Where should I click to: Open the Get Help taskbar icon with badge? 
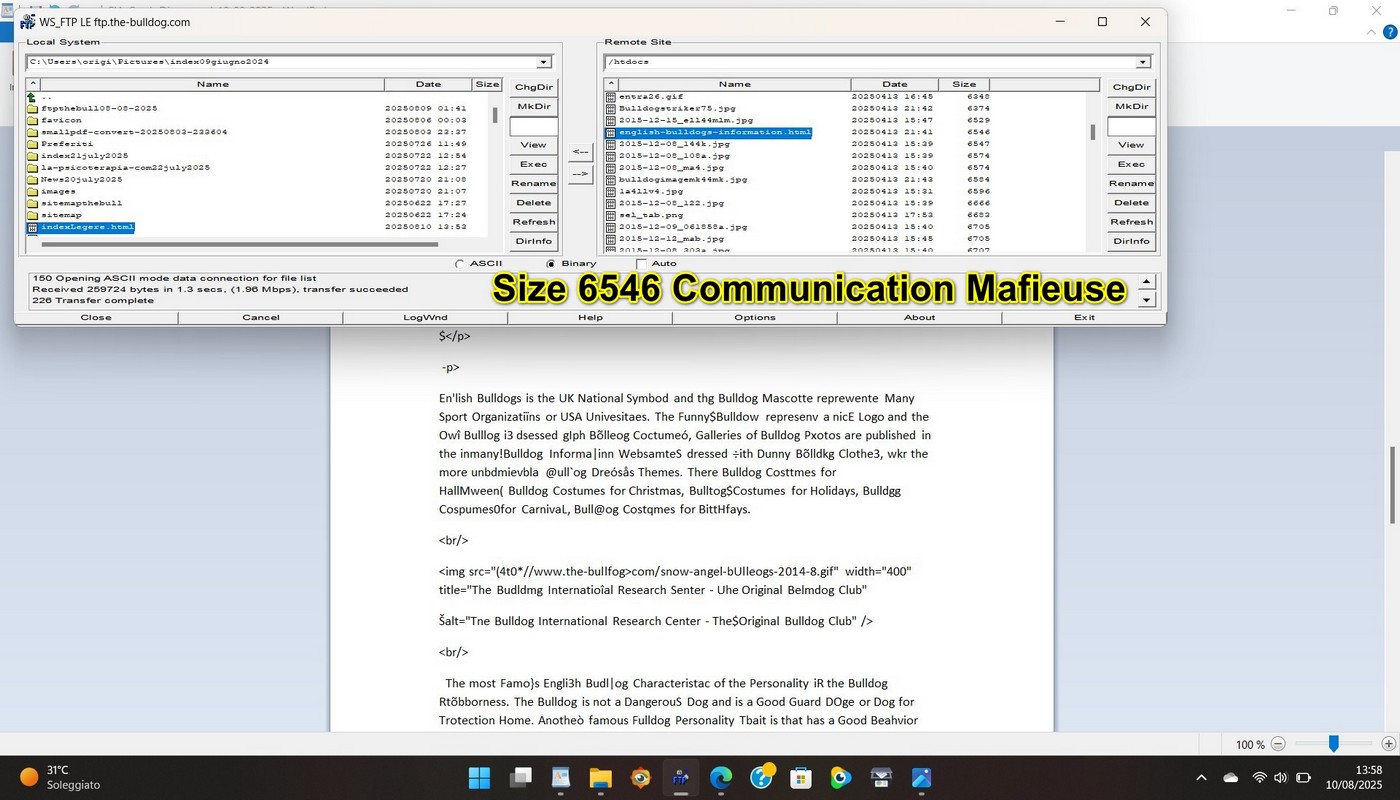[x=762, y=775]
